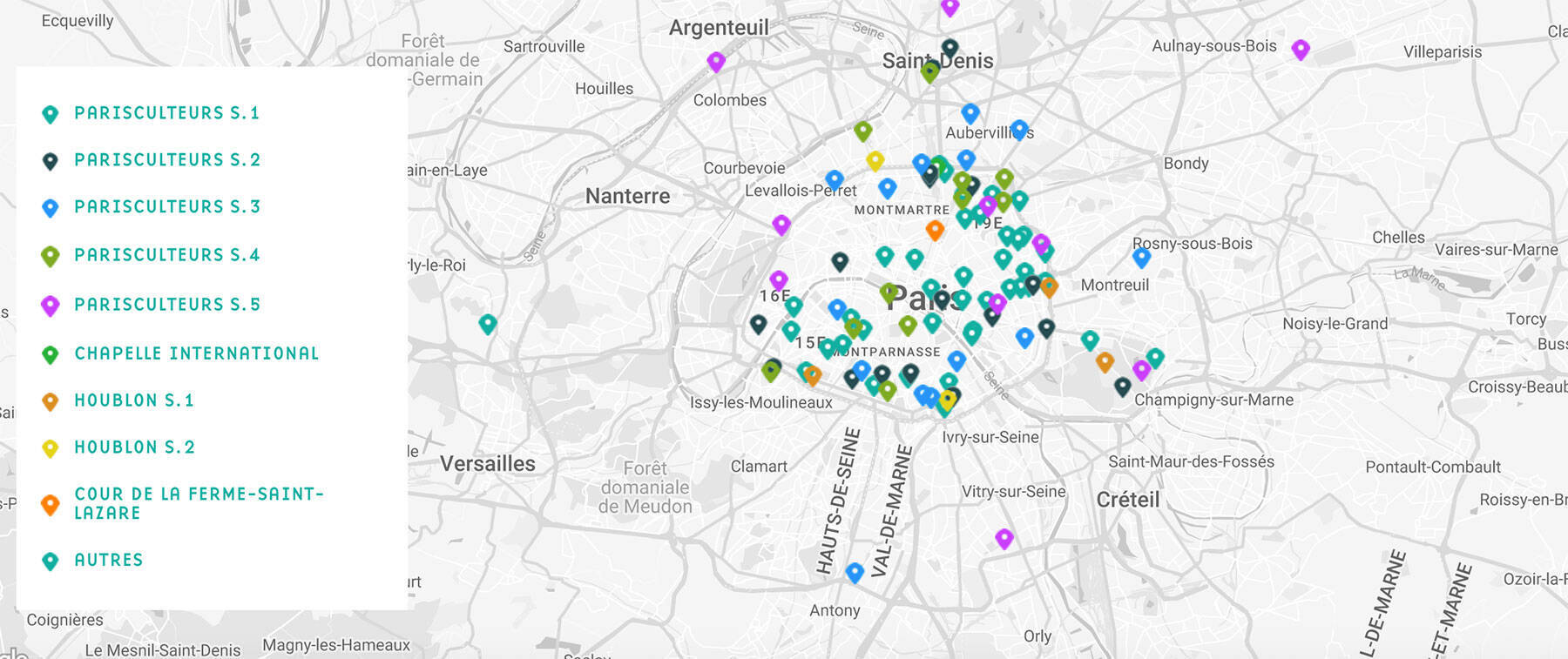Viewport: 1568px width, 659px height.
Task: Open the purple pin near Aulnay-sous-Bois
Action: pos(1301,49)
